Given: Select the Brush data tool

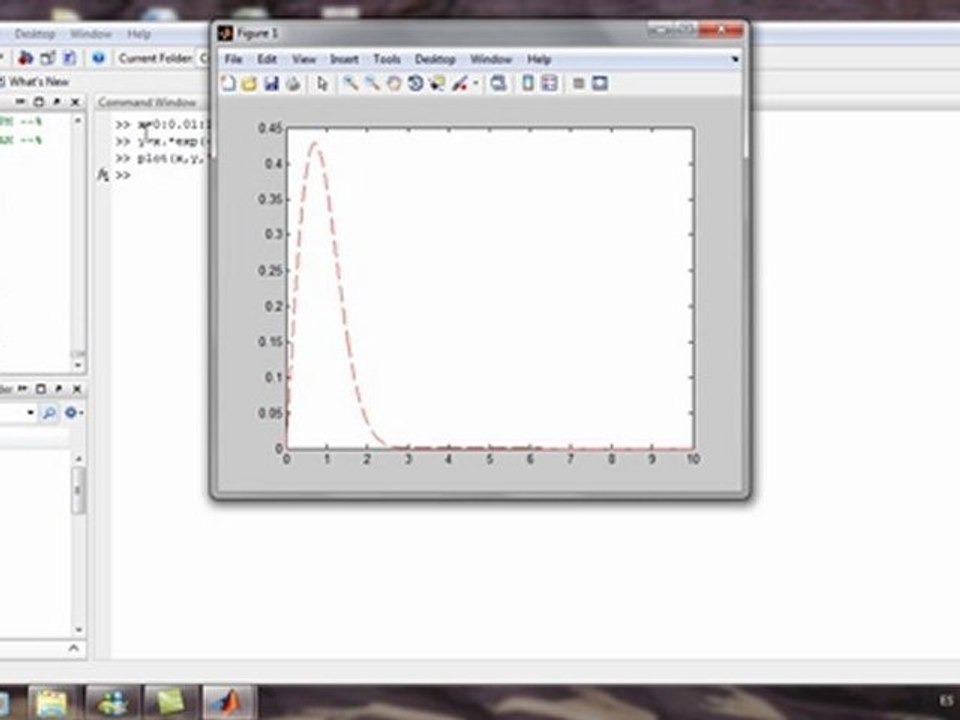Looking at the screenshot, I should point(459,83).
